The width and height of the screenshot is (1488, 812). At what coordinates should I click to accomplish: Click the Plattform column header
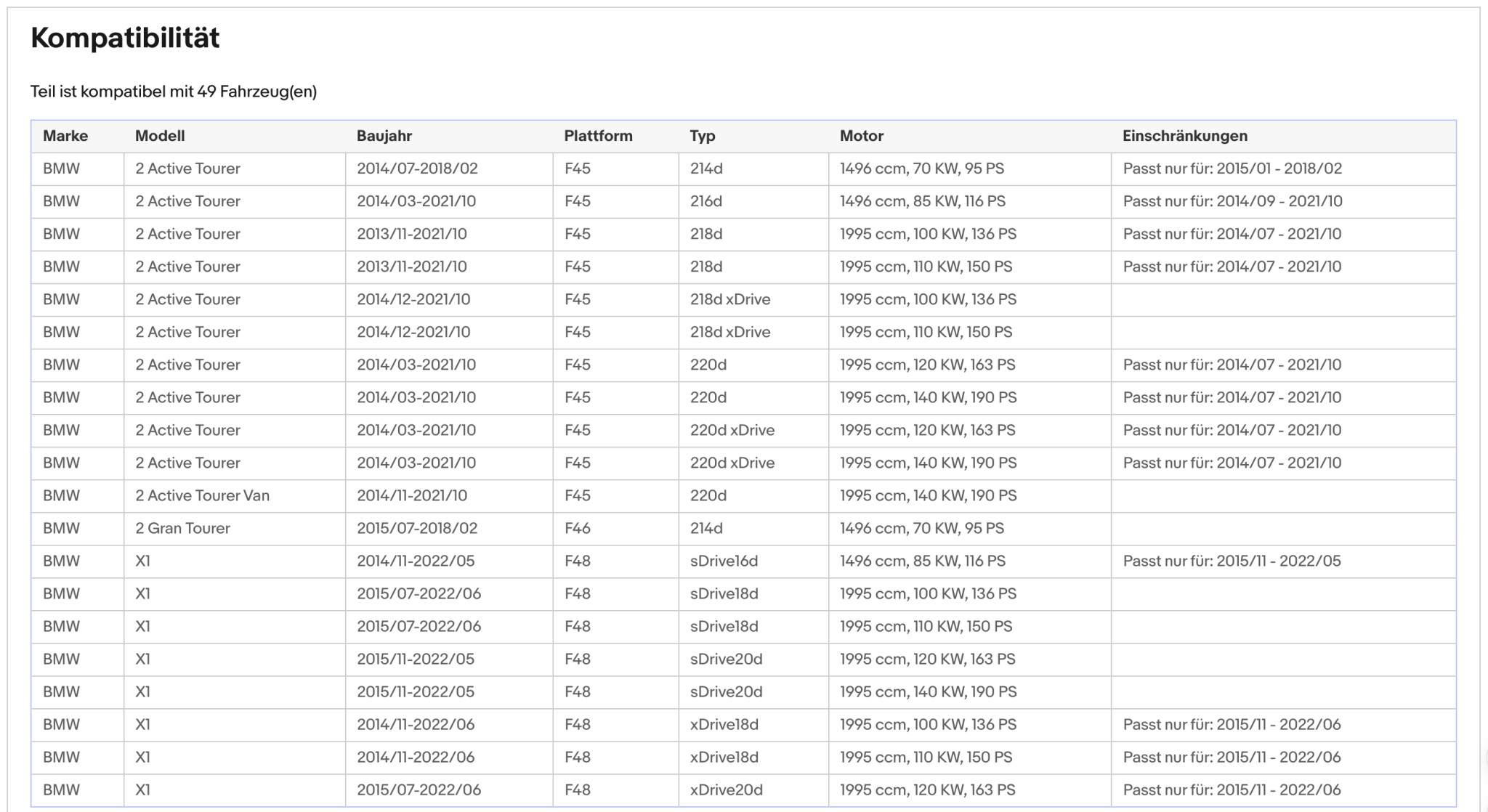point(598,136)
